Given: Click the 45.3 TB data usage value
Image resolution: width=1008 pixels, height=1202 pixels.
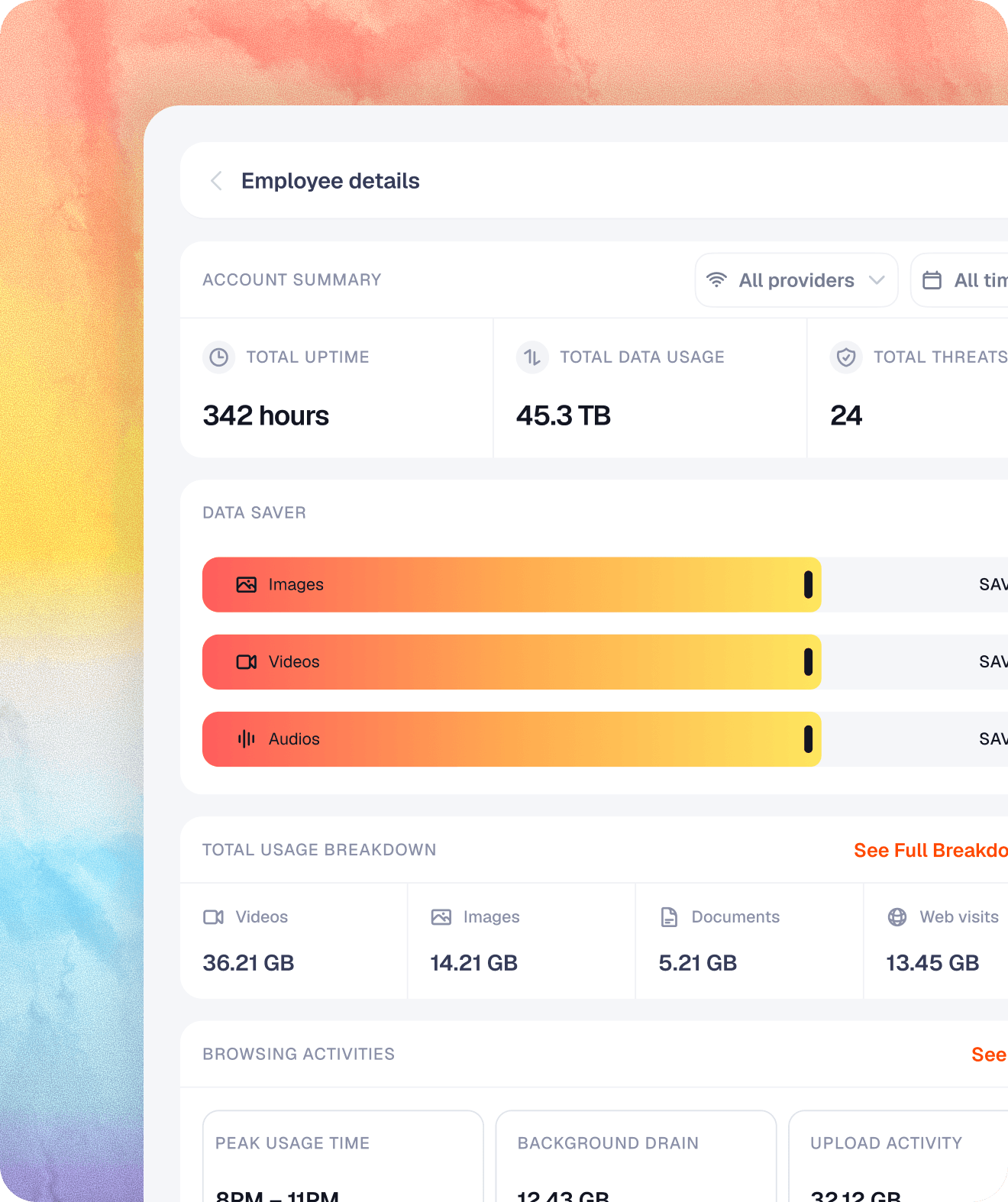Looking at the screenshot, I should coord(564,415).
